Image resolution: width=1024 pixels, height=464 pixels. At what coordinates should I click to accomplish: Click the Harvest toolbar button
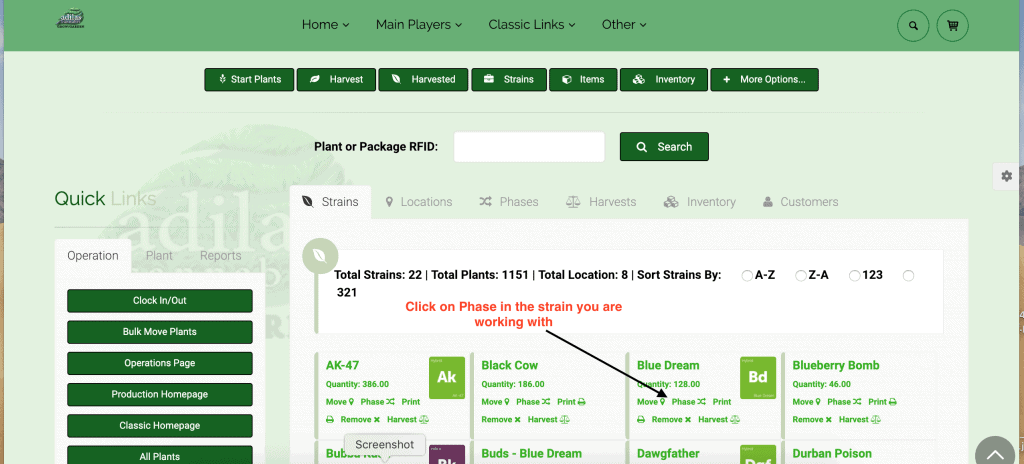click(x=337, y=80)
